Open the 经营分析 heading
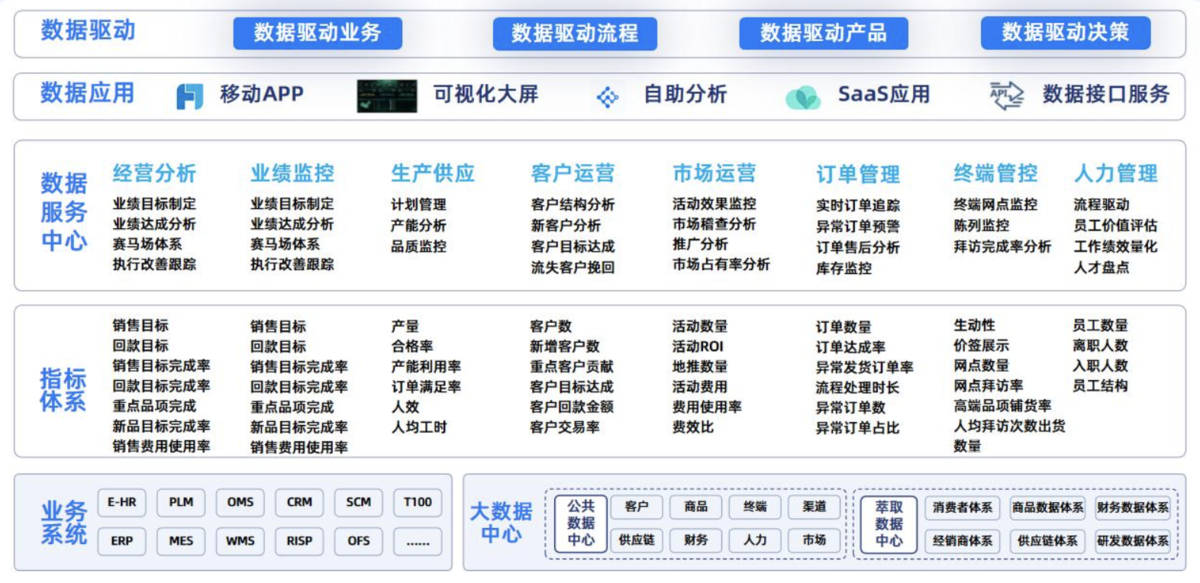This screenshot has height=583, width=1200. tap(154, 173)
